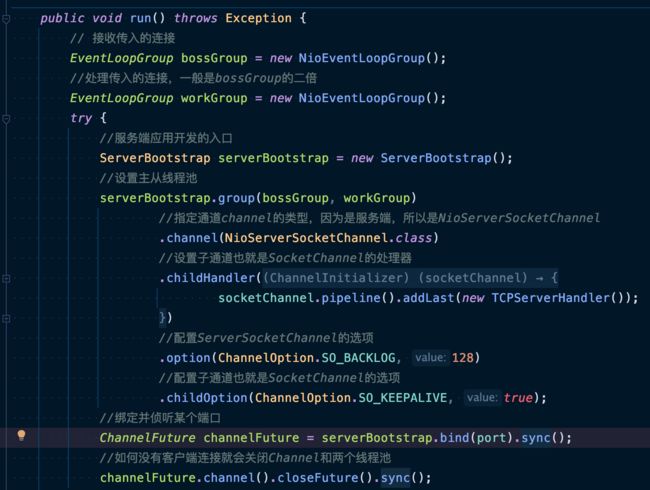Image resolution: width=650 pixels, height=490 pixels.
Task: Click the 'true' literal
Action: click(518, 398)
